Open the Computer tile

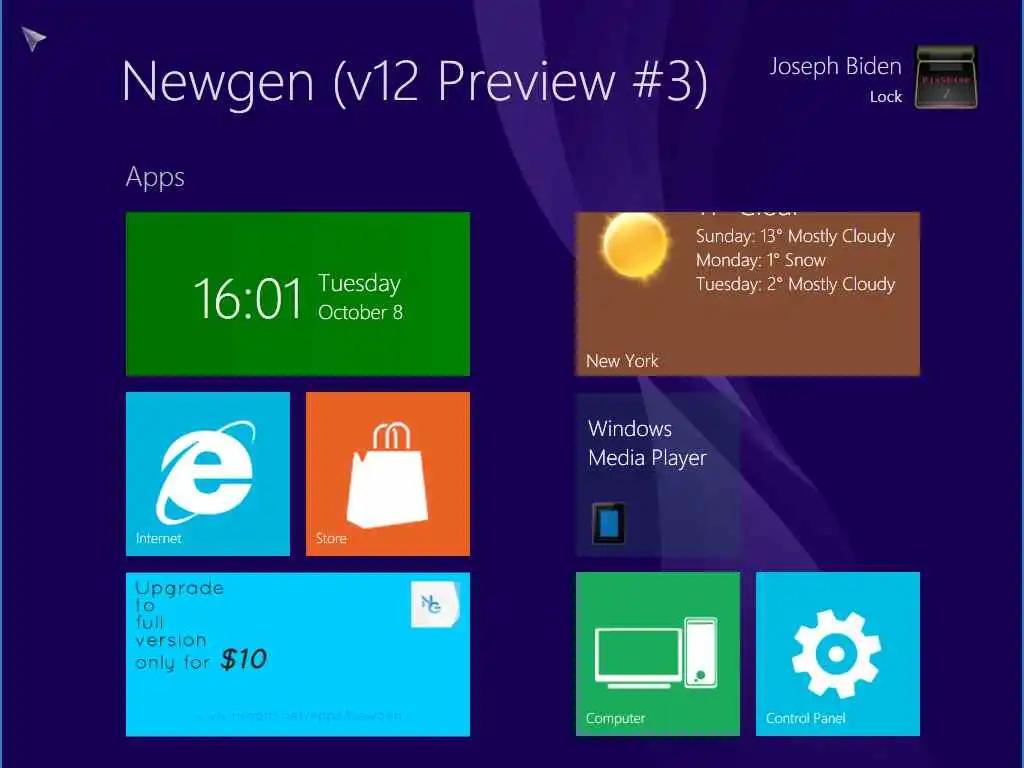658,654
